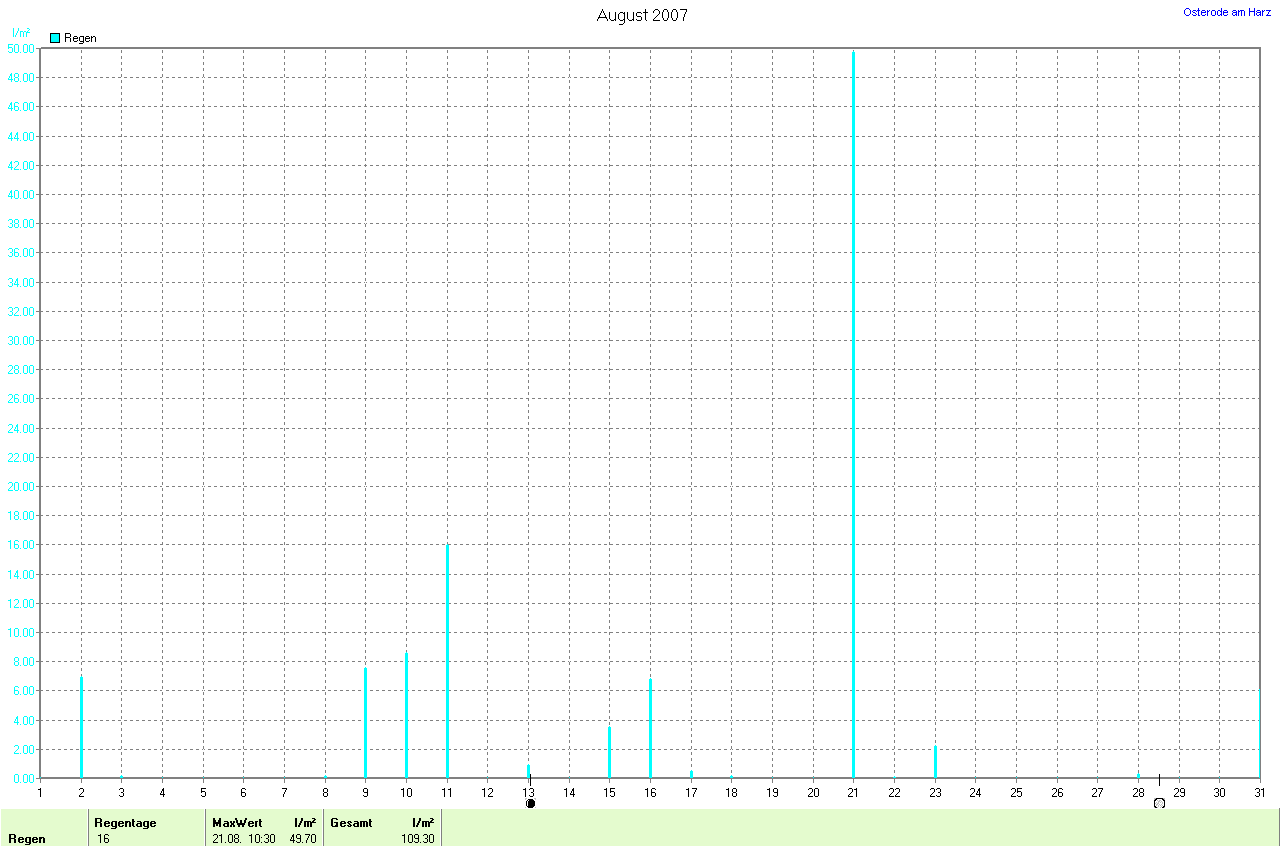This screenshot has height=846, width=1280.
Task: Click the 49.70 maximum value cell
Action: tap(302, 839)
